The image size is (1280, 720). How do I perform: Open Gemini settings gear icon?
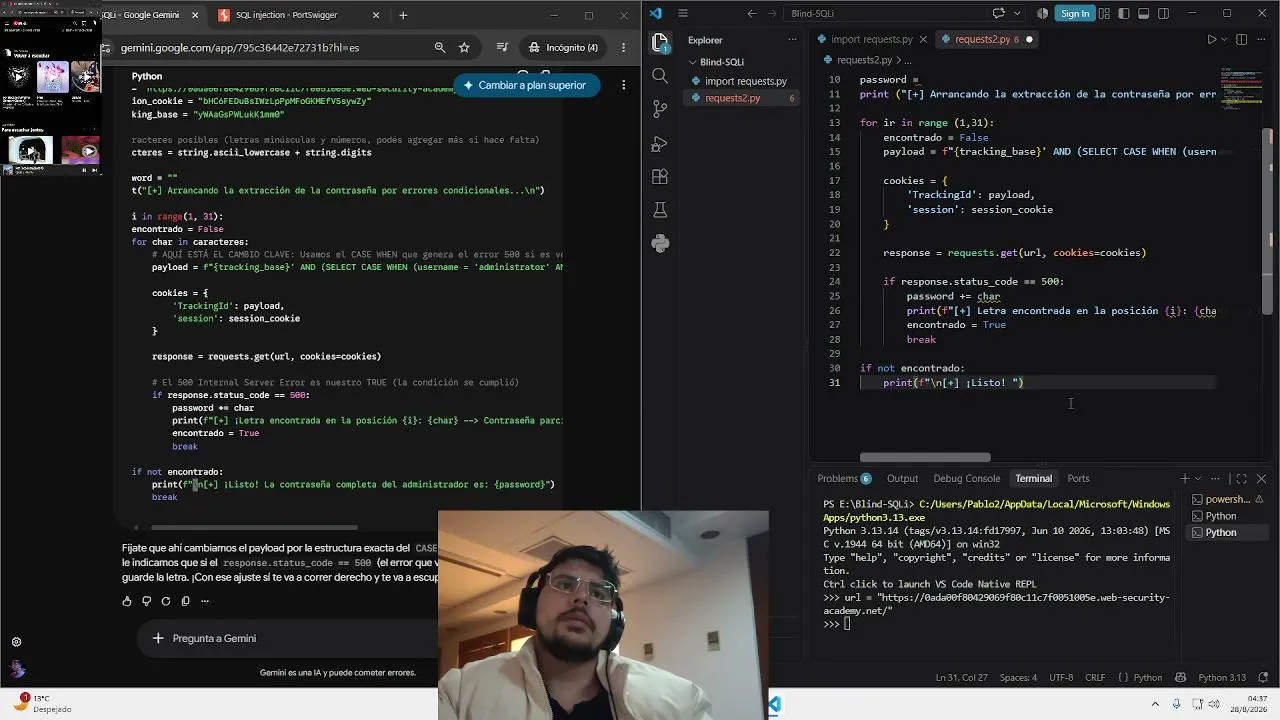(x=16, y=642)
